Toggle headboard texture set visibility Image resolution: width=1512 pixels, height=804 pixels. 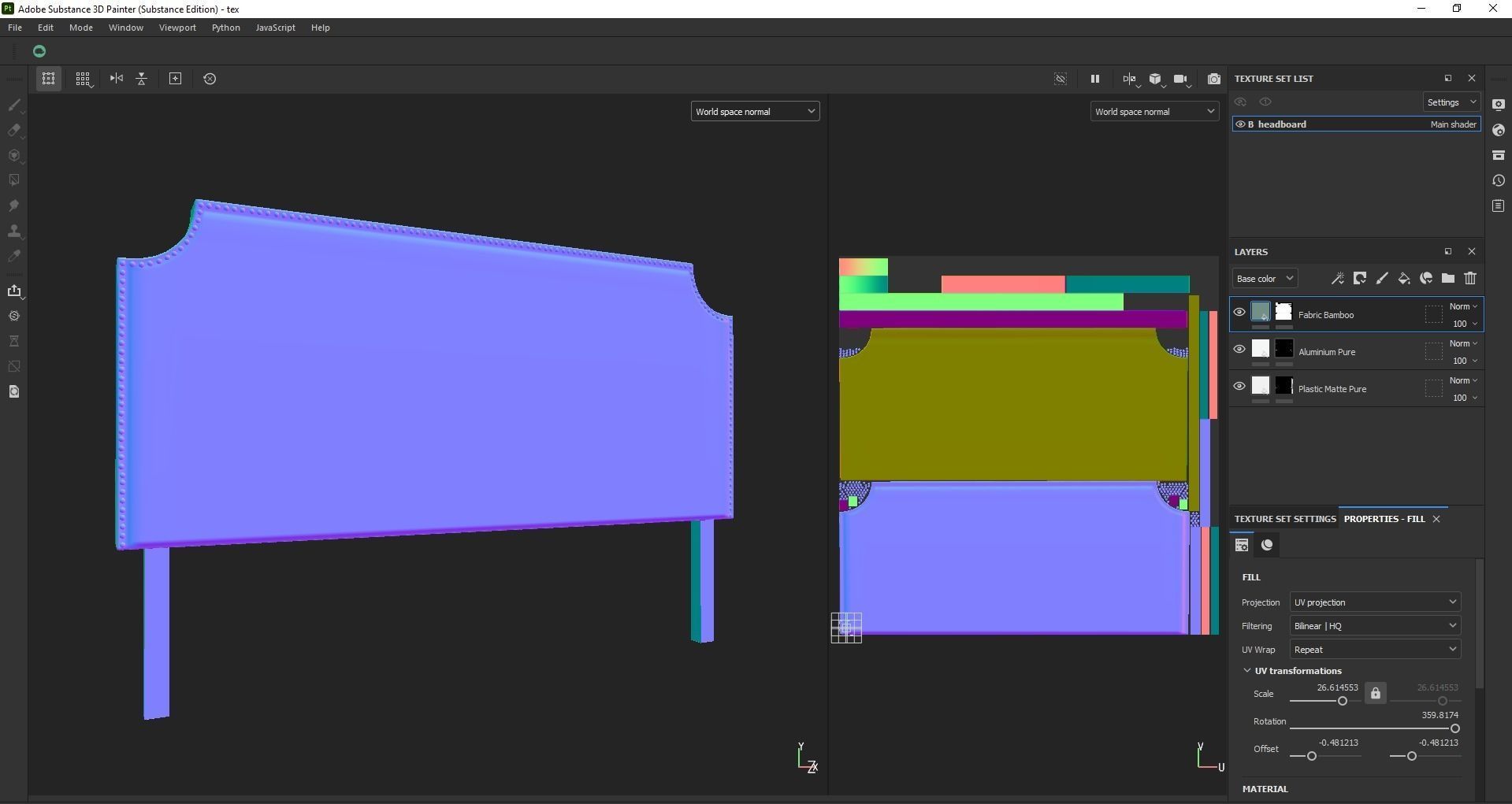click(x=1240, y=124)
